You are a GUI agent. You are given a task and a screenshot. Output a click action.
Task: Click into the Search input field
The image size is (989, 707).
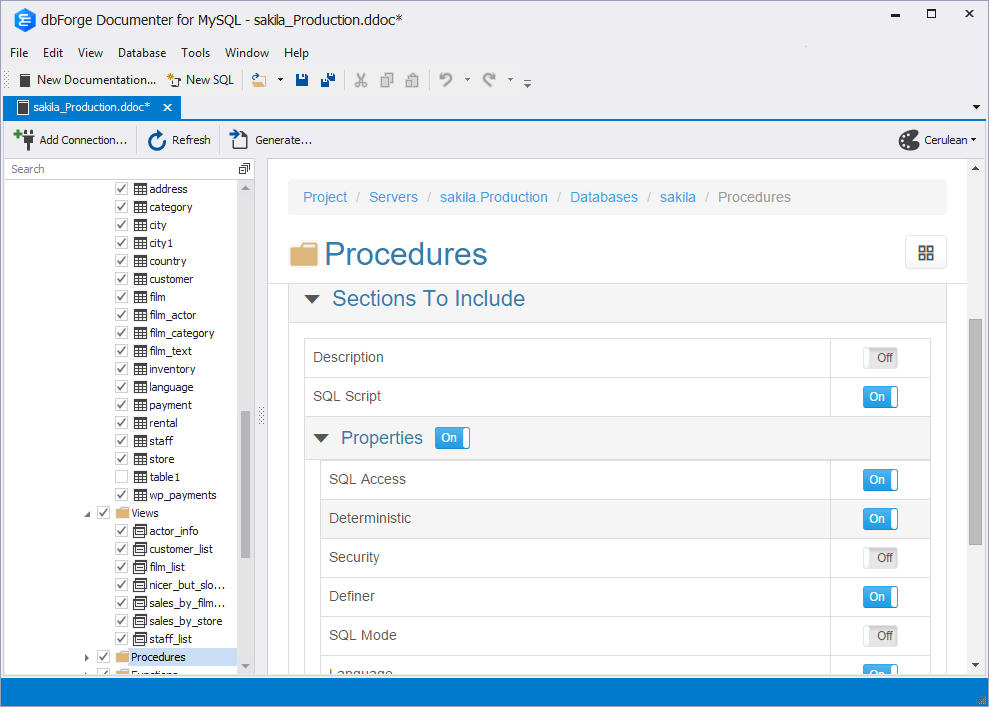click(123, 169)
